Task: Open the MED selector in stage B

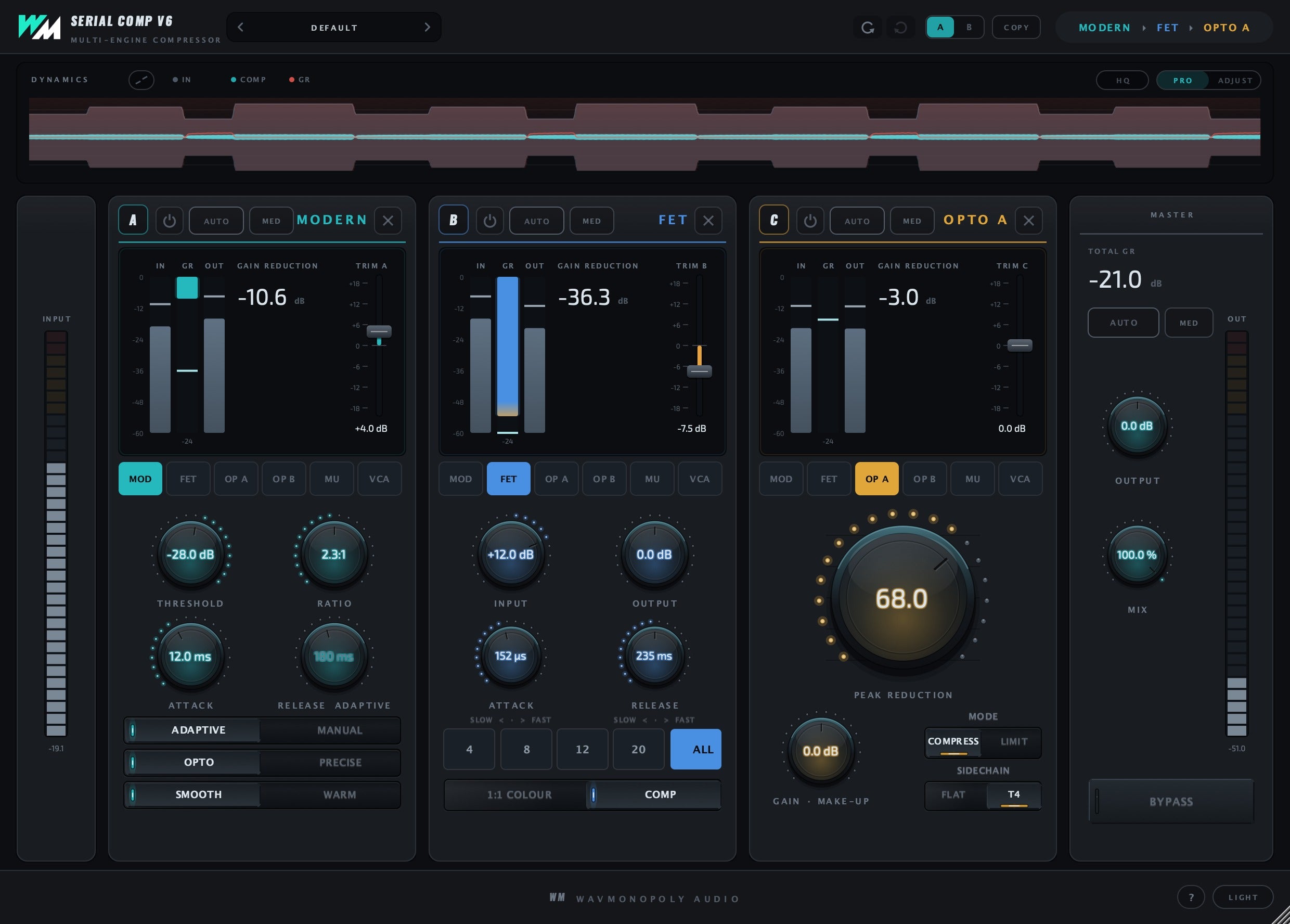Action: pyautogui.click(x=591, y=221)
